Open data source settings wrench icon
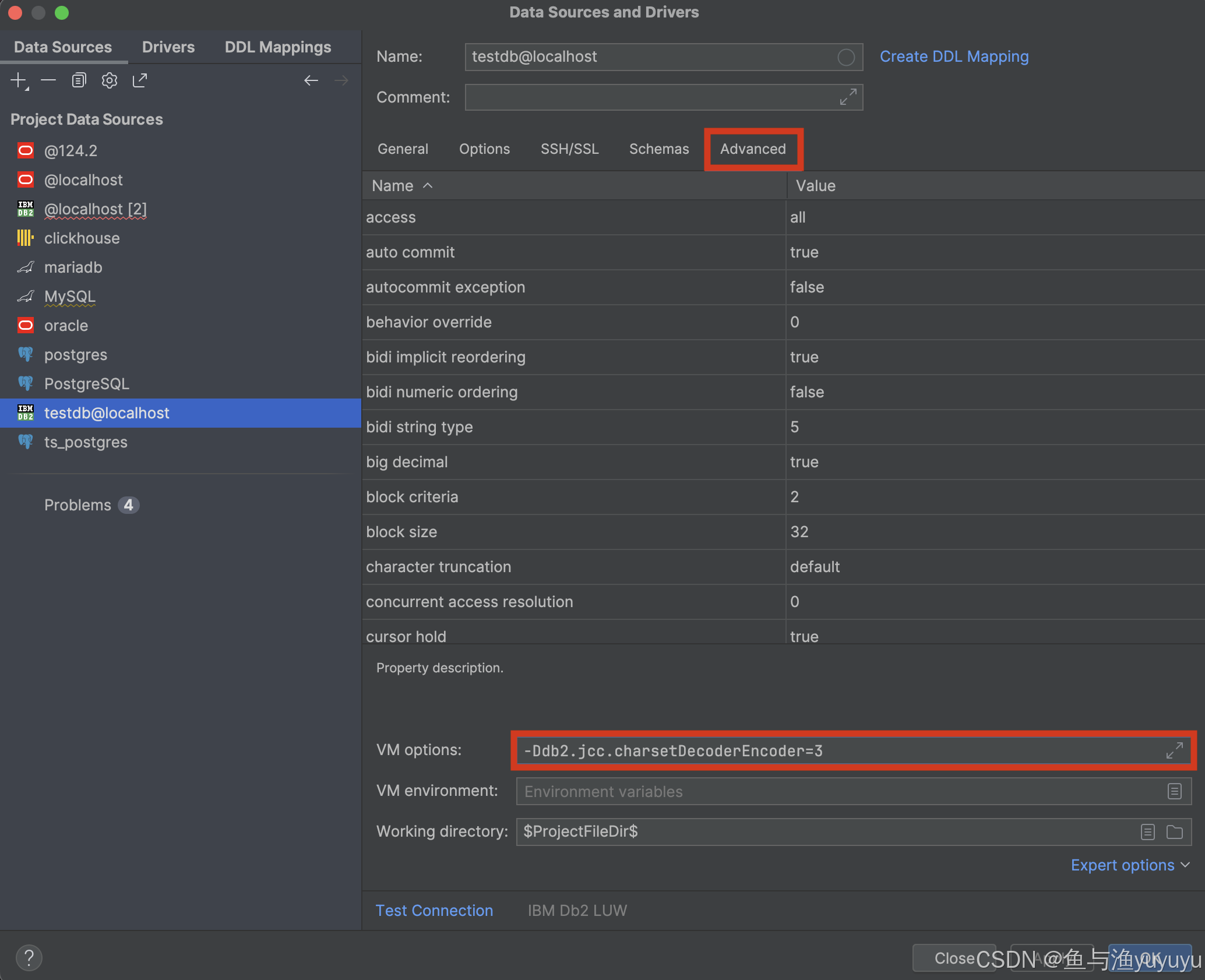Image resolution: width=1205 pixels, height=980 pixels. (x=109, y=80)
